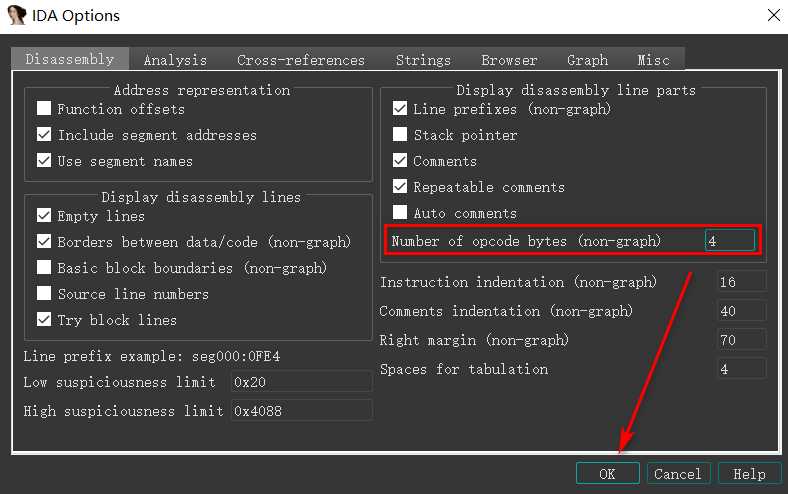Open the Analysis tab
788x494 pixels.
[175, 60]
